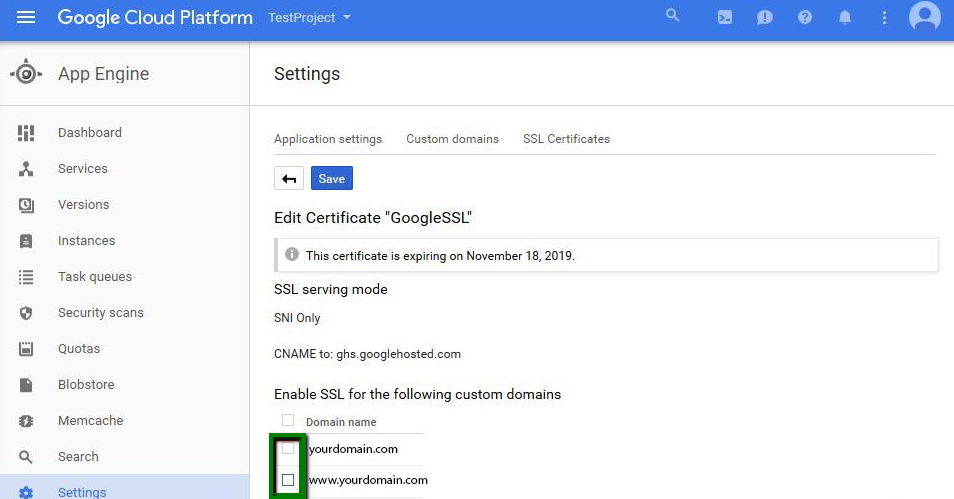The width and height of the screenshot is (954, 499).
Task: Click the Task queues list icon
Action: tap(26, 277)
